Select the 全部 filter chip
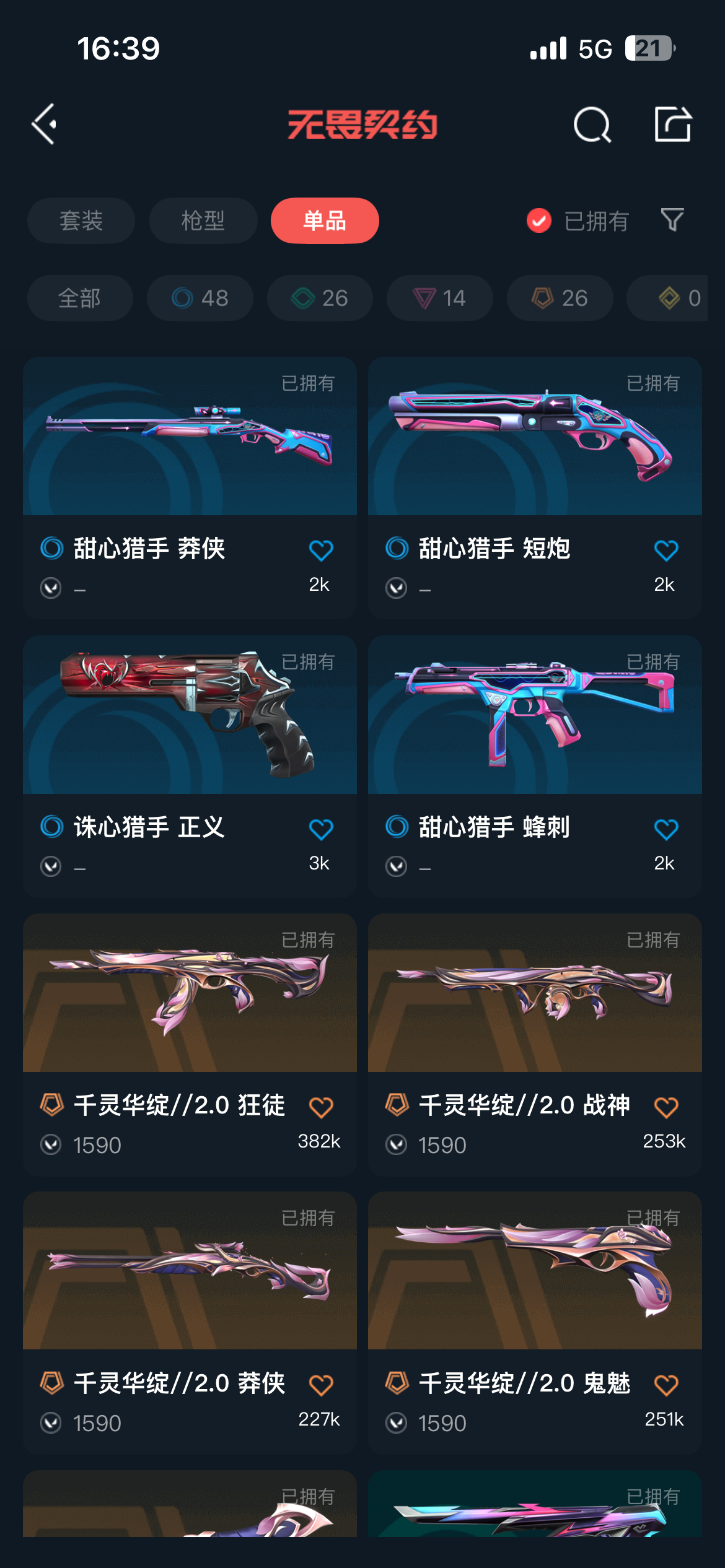This screenshot has height=1568, width=725. 80,298
